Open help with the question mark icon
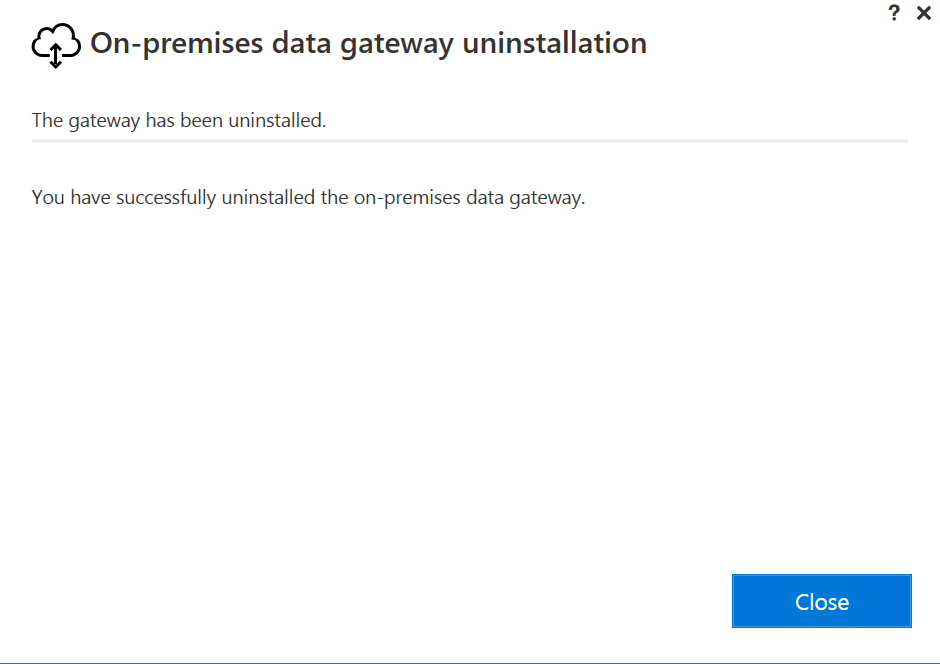 (894, 13)
